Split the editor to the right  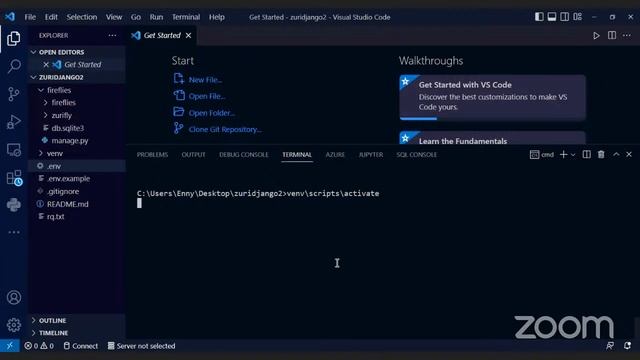612,36
